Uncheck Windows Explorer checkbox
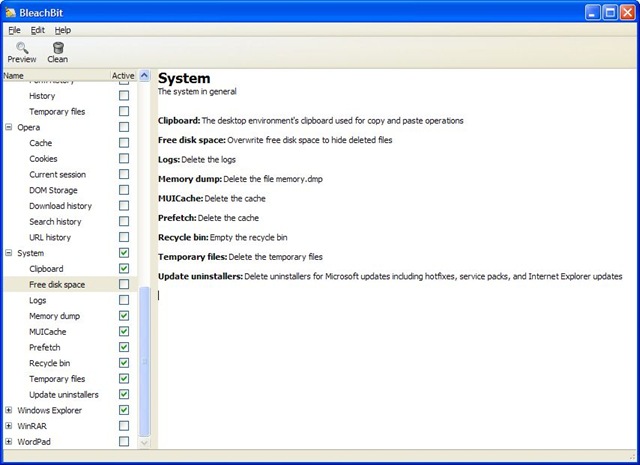The height and width of the screenshot is (465, 640). pos(124,410)
